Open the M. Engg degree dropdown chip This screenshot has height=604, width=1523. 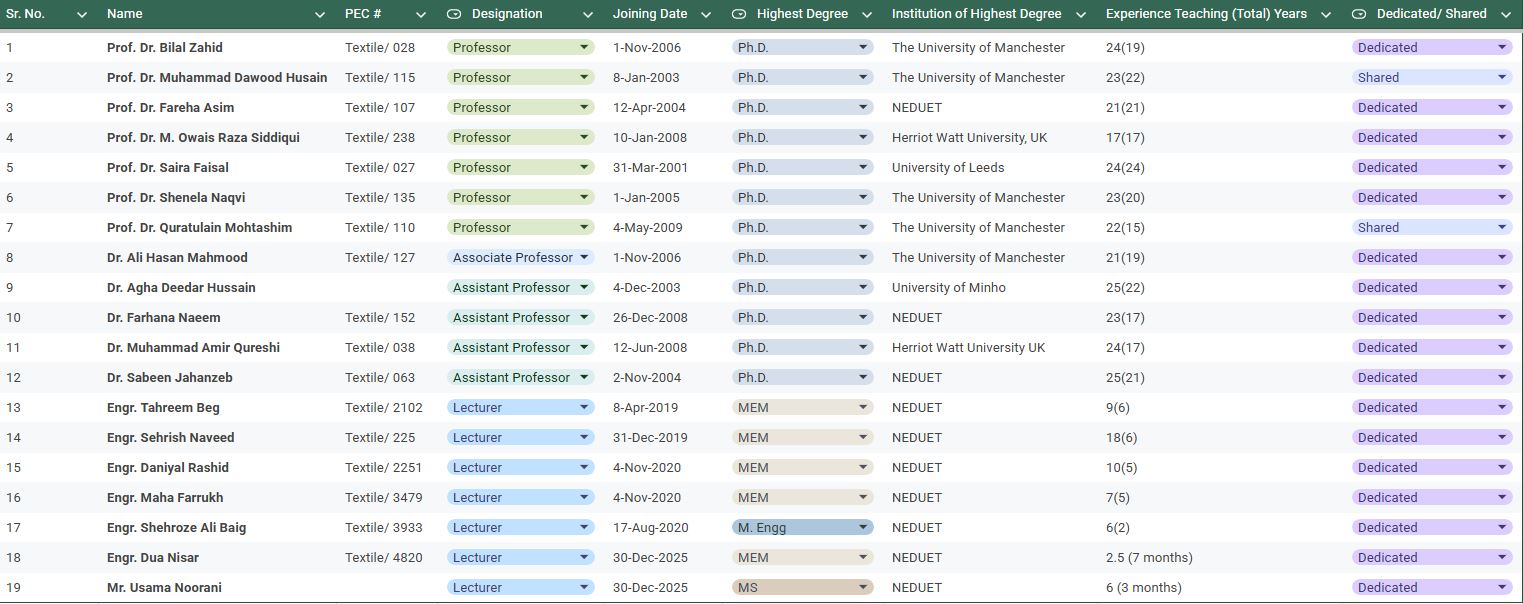863,527
